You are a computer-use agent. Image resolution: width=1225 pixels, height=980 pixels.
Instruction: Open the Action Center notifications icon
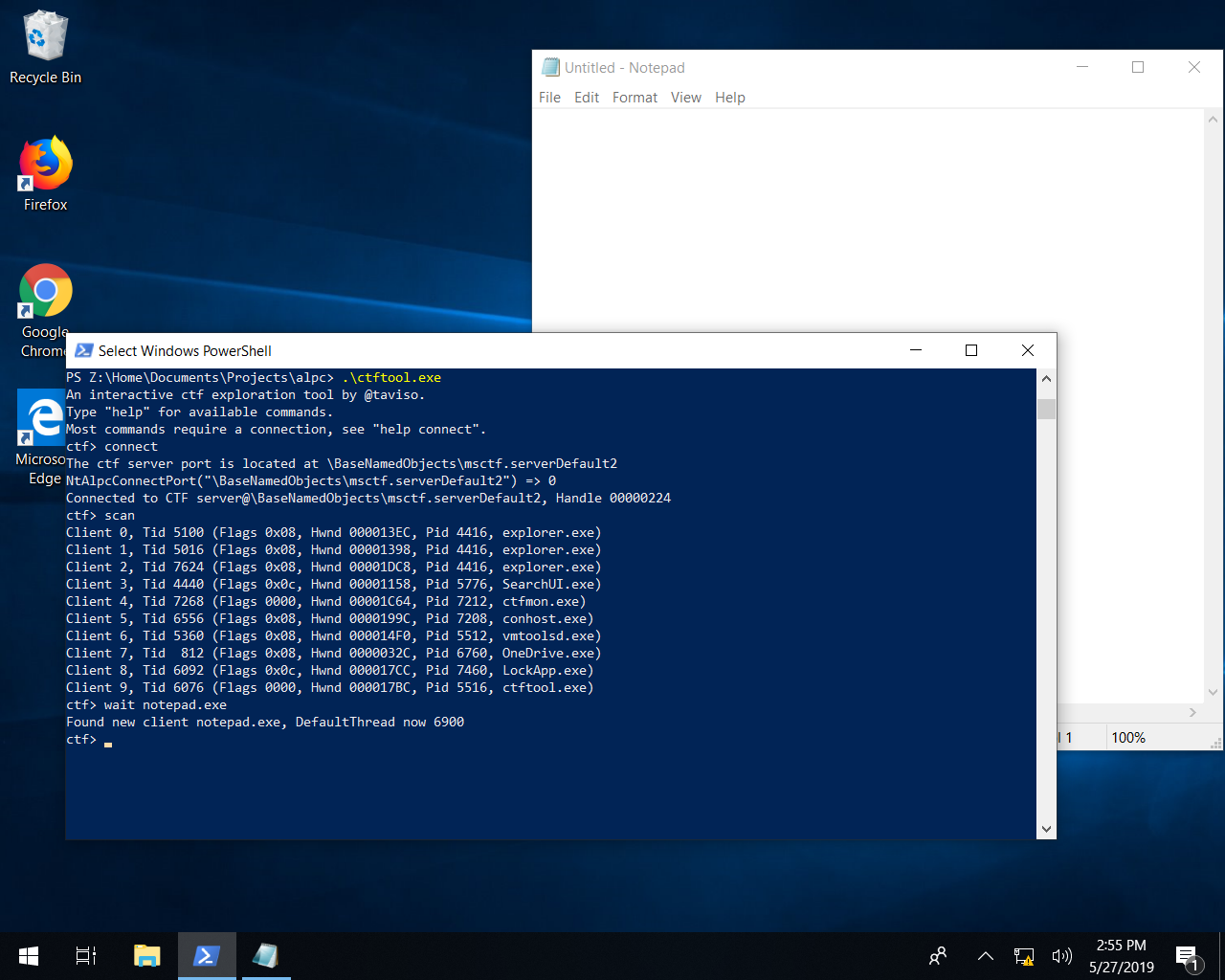(1188, 956)
